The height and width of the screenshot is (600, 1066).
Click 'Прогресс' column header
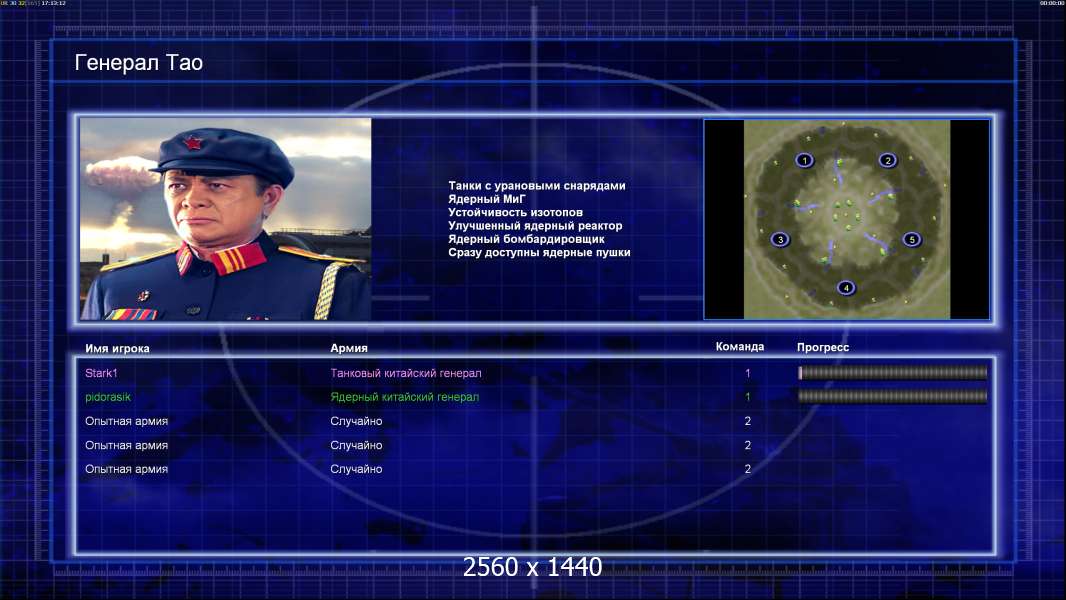click(x=823, y=347)
